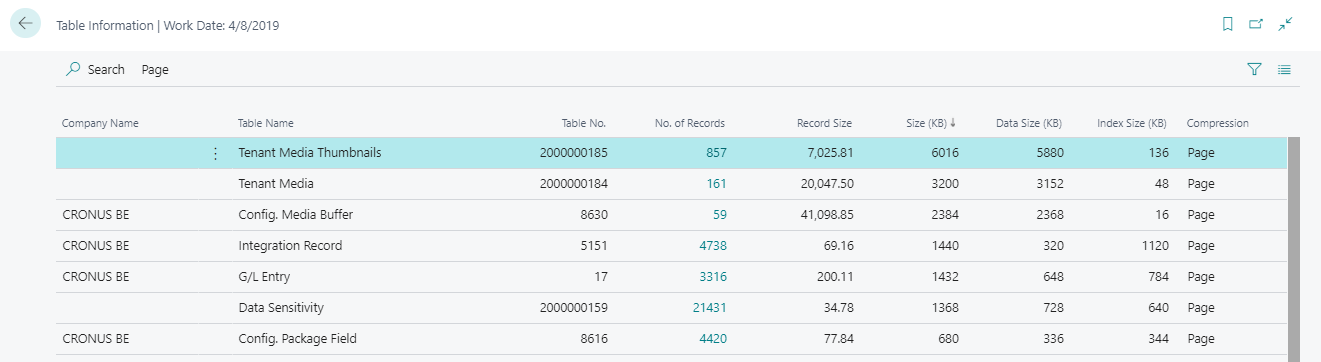Open the Page menu
This screenshot has width=1321, height=362.
[x=155, y=70]
